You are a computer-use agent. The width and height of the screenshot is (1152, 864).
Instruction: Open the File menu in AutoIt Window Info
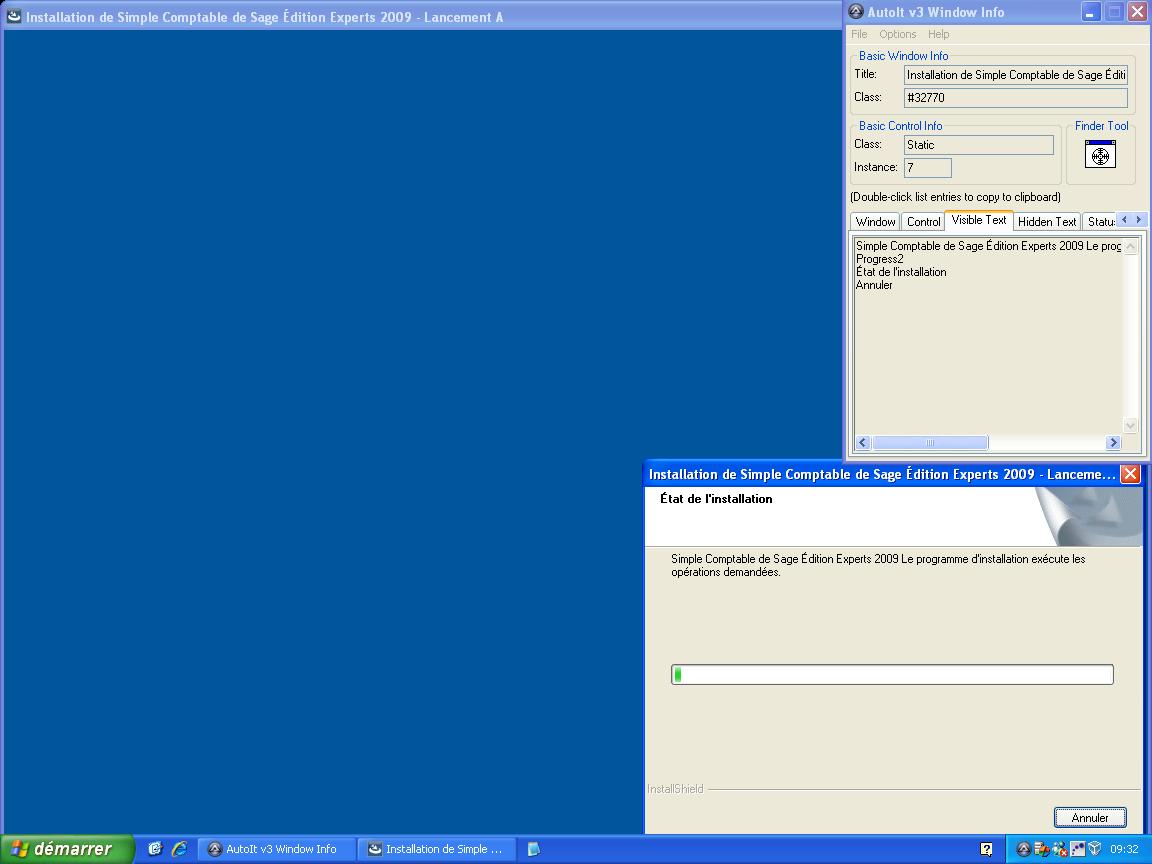[x=859, y=34]
